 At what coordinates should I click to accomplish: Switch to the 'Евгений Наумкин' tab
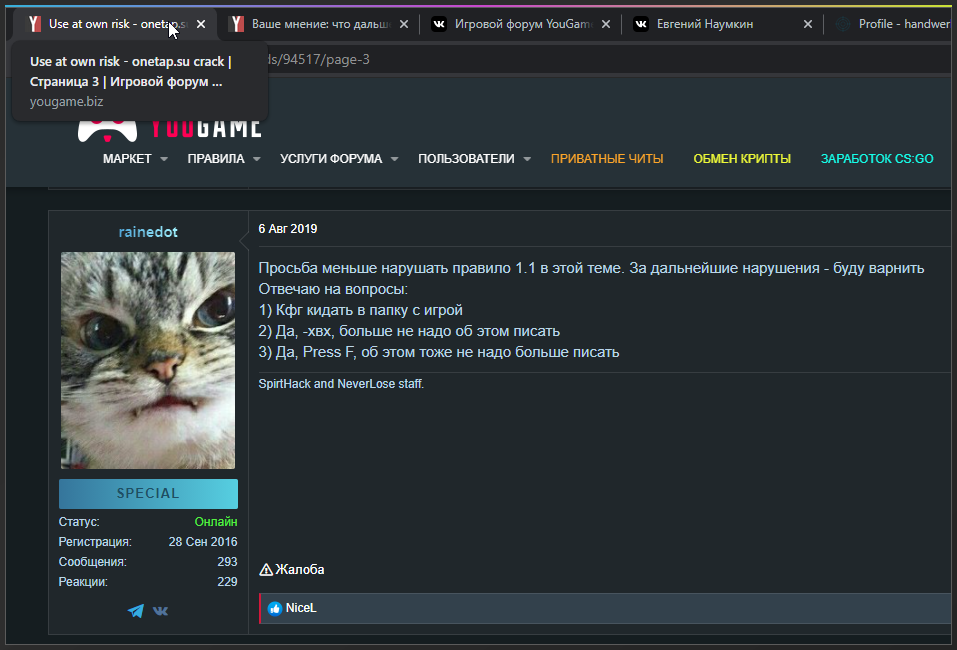pyautogui.click(x=723, y=24)
